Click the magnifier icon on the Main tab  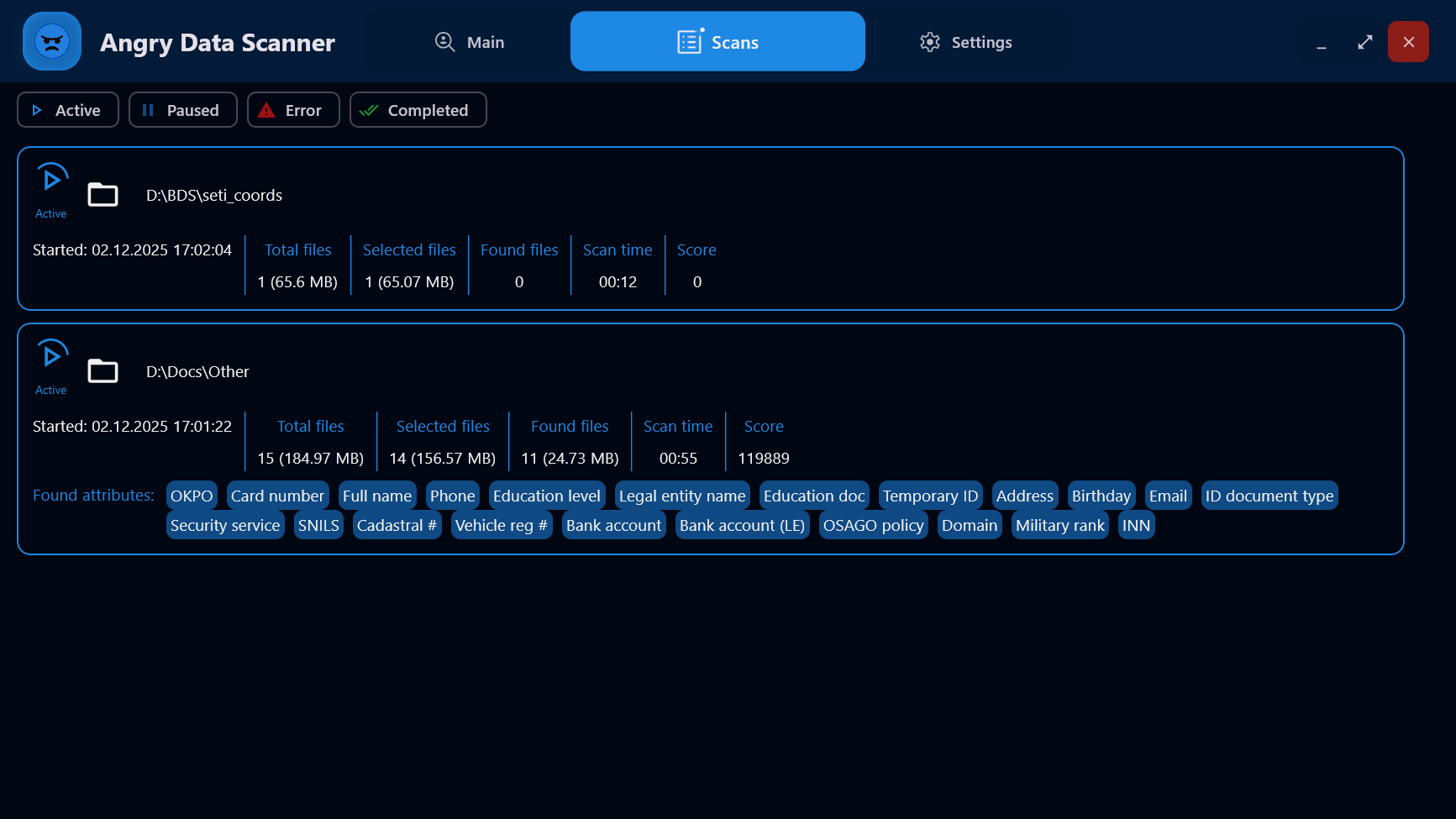tap(444, 42)
